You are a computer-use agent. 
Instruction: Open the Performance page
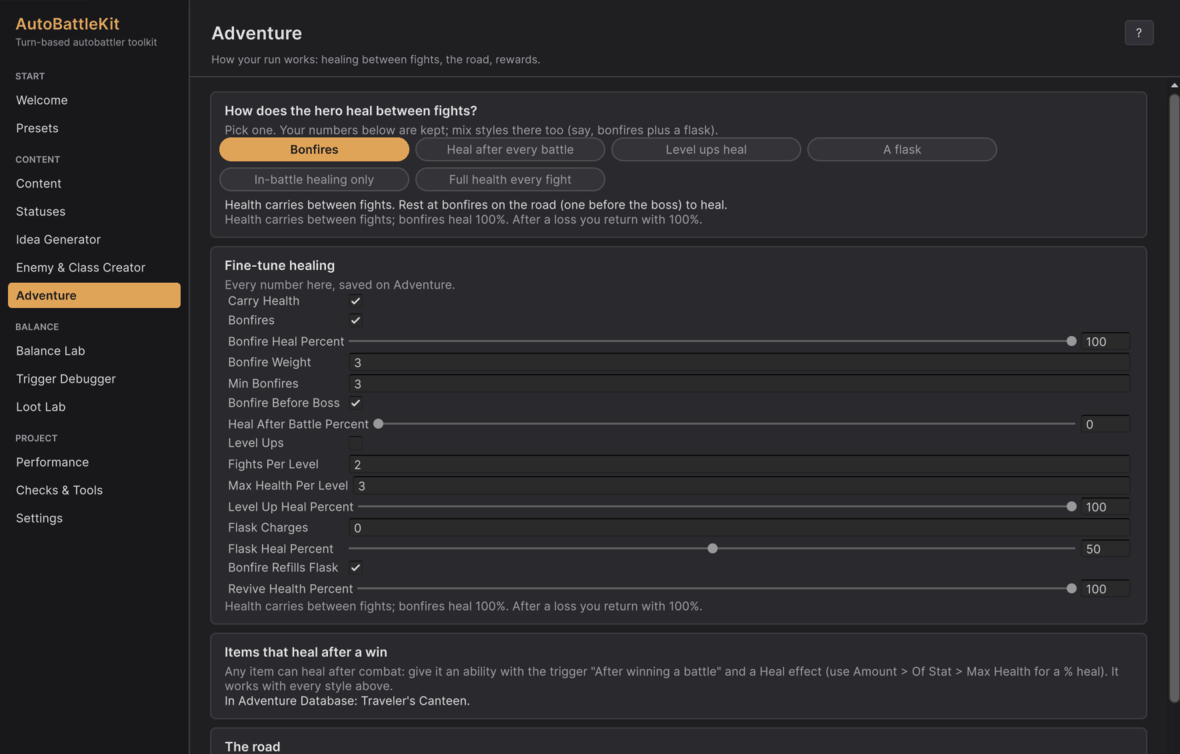[94, 462]
